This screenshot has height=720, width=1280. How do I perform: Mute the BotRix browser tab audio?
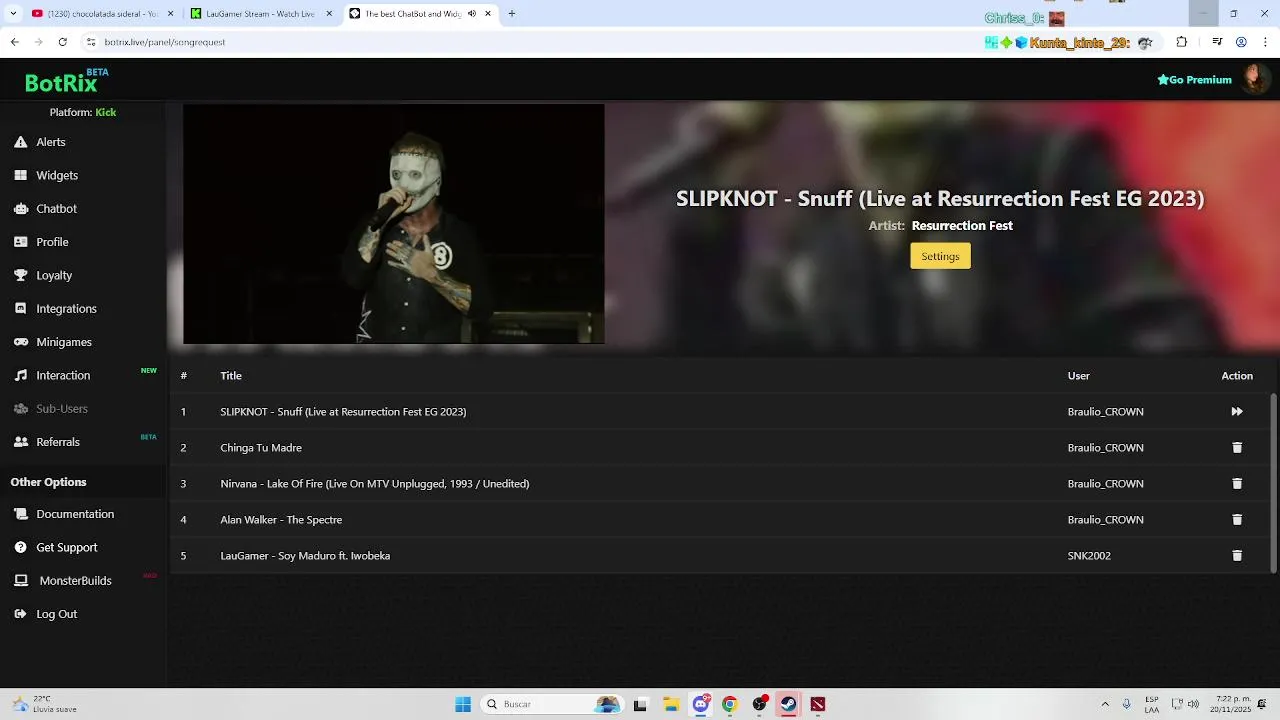coord(472,14)
